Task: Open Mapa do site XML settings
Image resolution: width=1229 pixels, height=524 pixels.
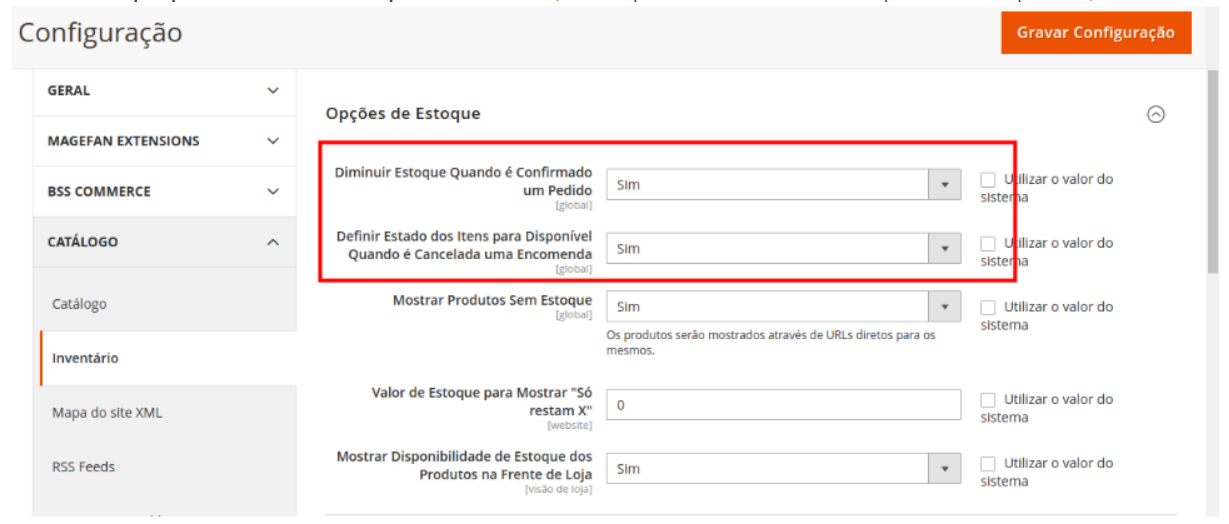Action: (x=107, y=412)
